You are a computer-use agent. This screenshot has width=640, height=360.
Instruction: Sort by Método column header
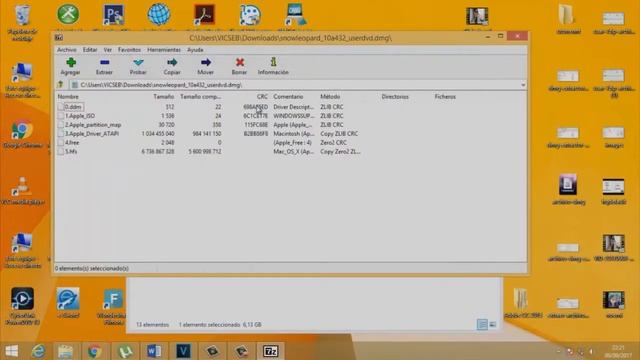pos(330,97)
